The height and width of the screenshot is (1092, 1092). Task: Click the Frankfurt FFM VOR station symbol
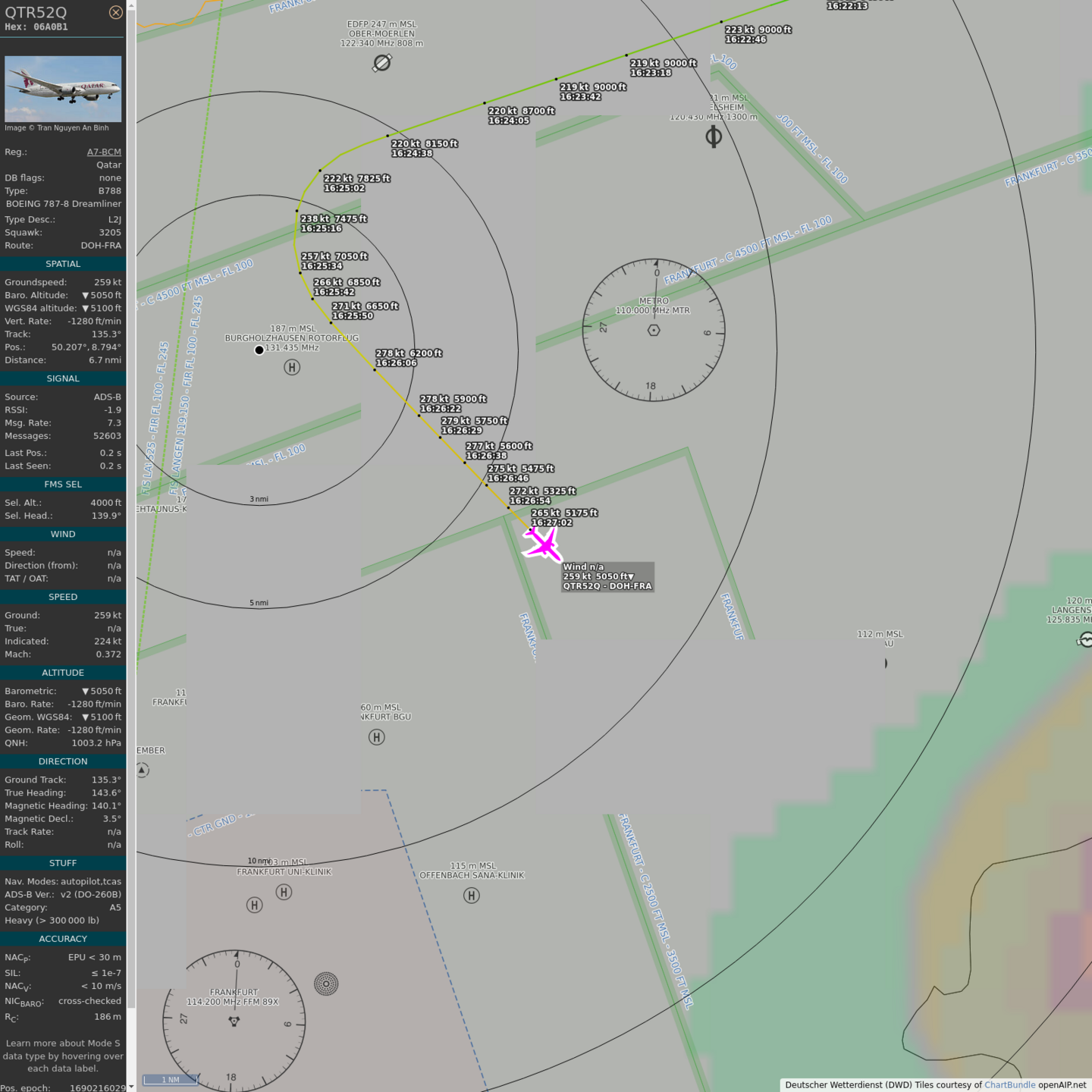tap(234, 1021)
